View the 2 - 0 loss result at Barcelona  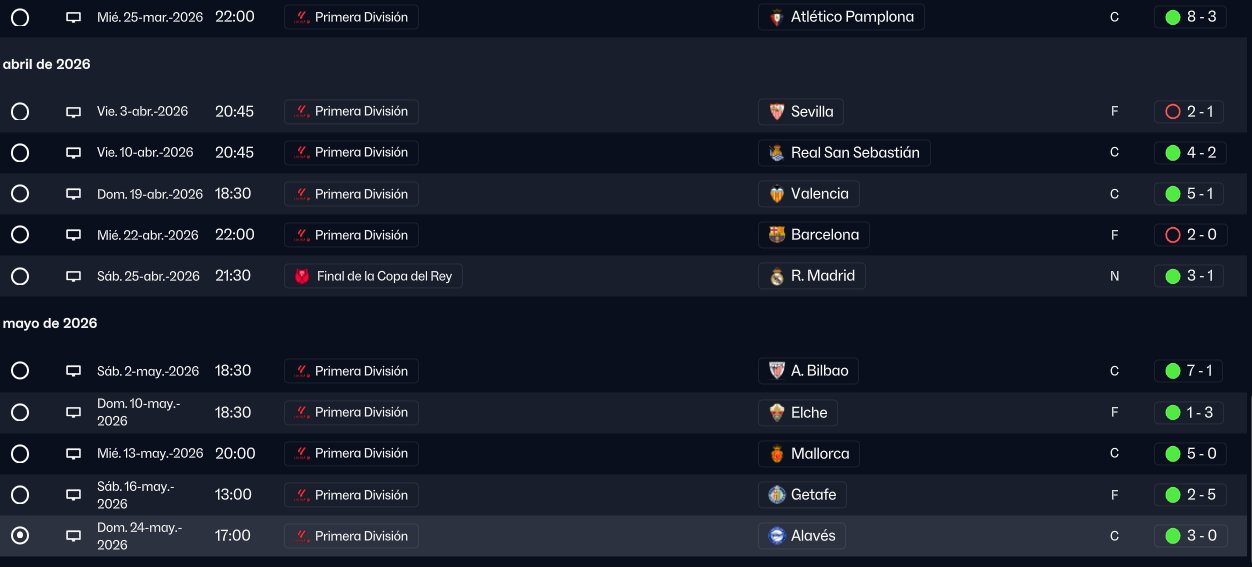pos(1200,235)
